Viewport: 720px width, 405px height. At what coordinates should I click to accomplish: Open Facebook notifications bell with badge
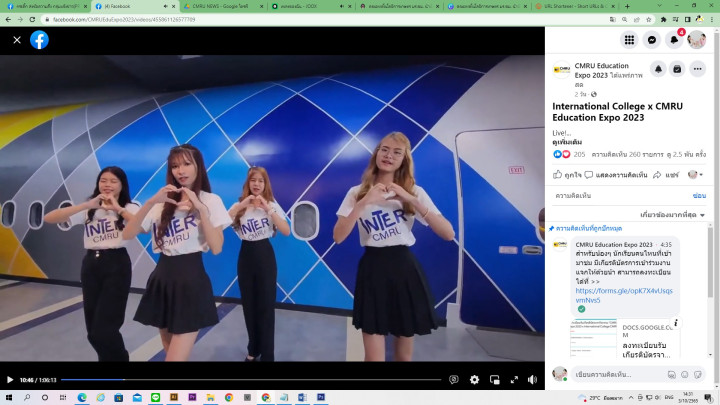click(674, 40)
